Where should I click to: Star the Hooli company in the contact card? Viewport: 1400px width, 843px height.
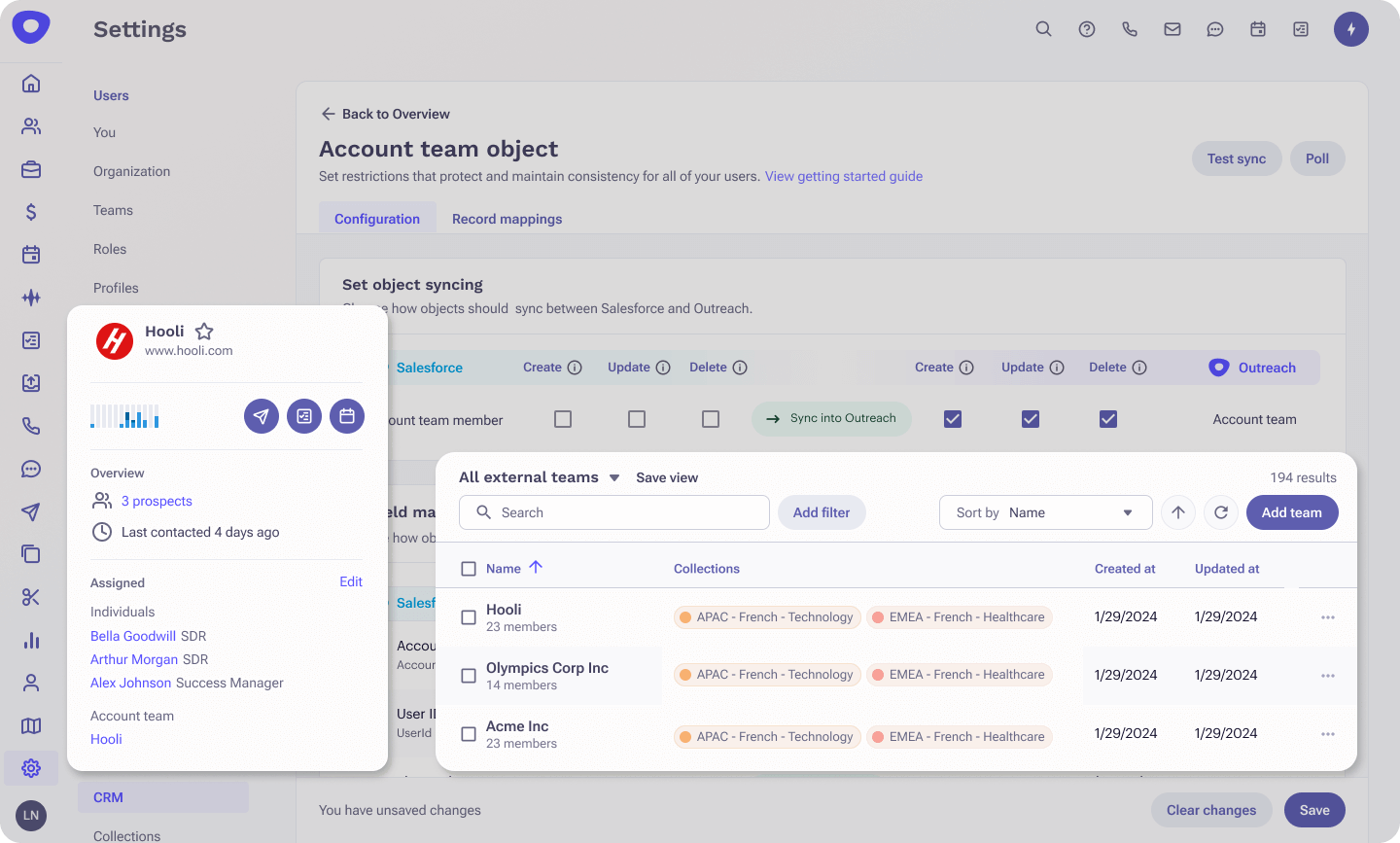(204, 331)
